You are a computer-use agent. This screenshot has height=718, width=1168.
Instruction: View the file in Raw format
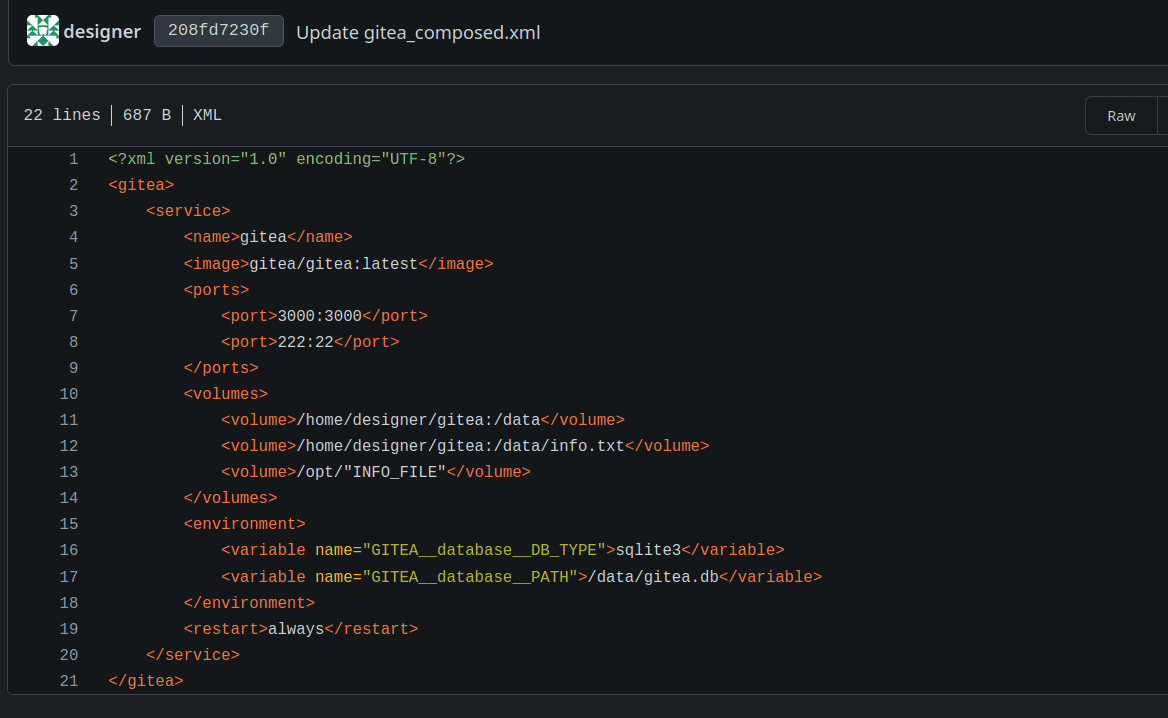[x=1120, y=116]
